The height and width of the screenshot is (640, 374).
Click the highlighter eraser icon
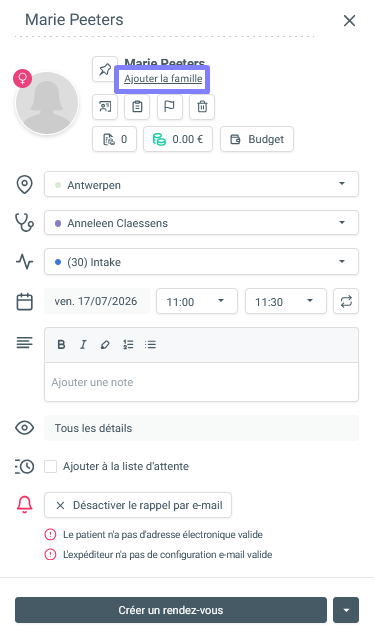[x=105, y=344]
